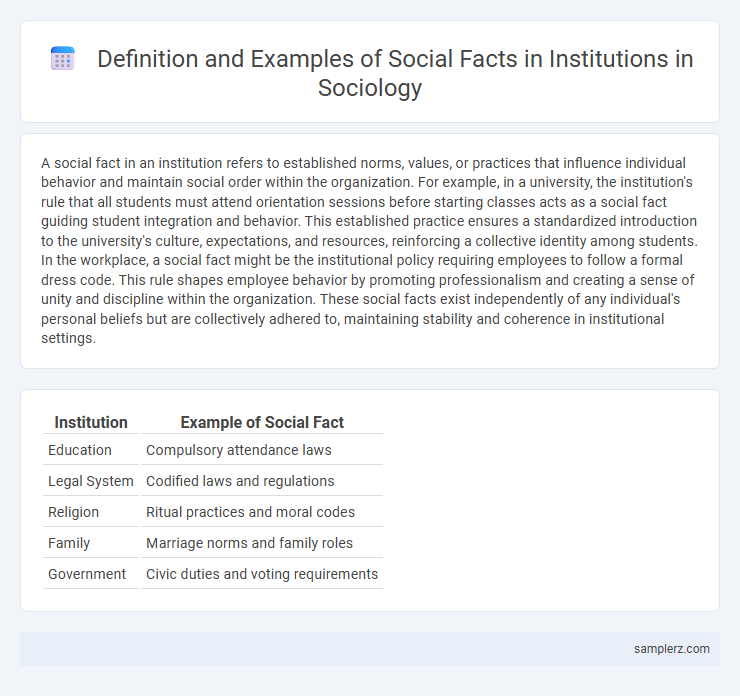Screen dimensions: 740x696
Task: Click the Legal System table cell
Action: point(91,481)
